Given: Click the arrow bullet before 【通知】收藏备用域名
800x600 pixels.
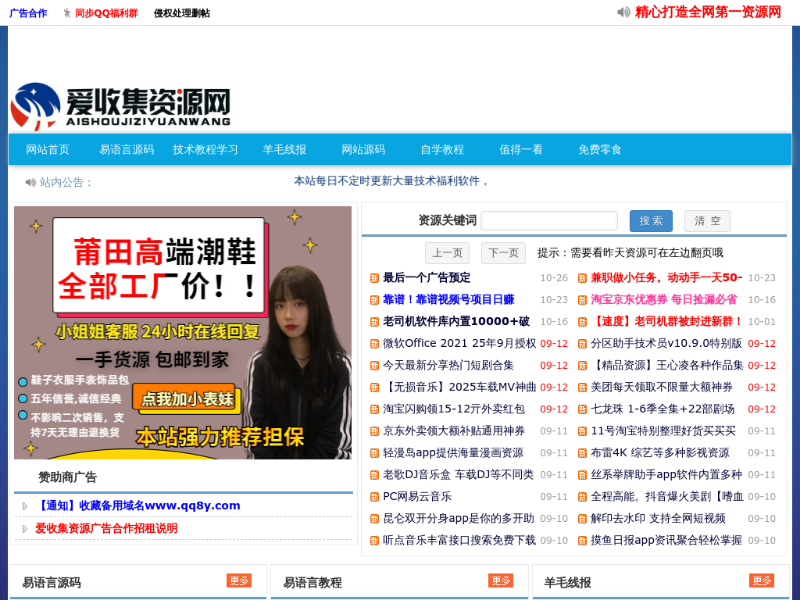Looking at the screenshot, I should pos(25,506).
